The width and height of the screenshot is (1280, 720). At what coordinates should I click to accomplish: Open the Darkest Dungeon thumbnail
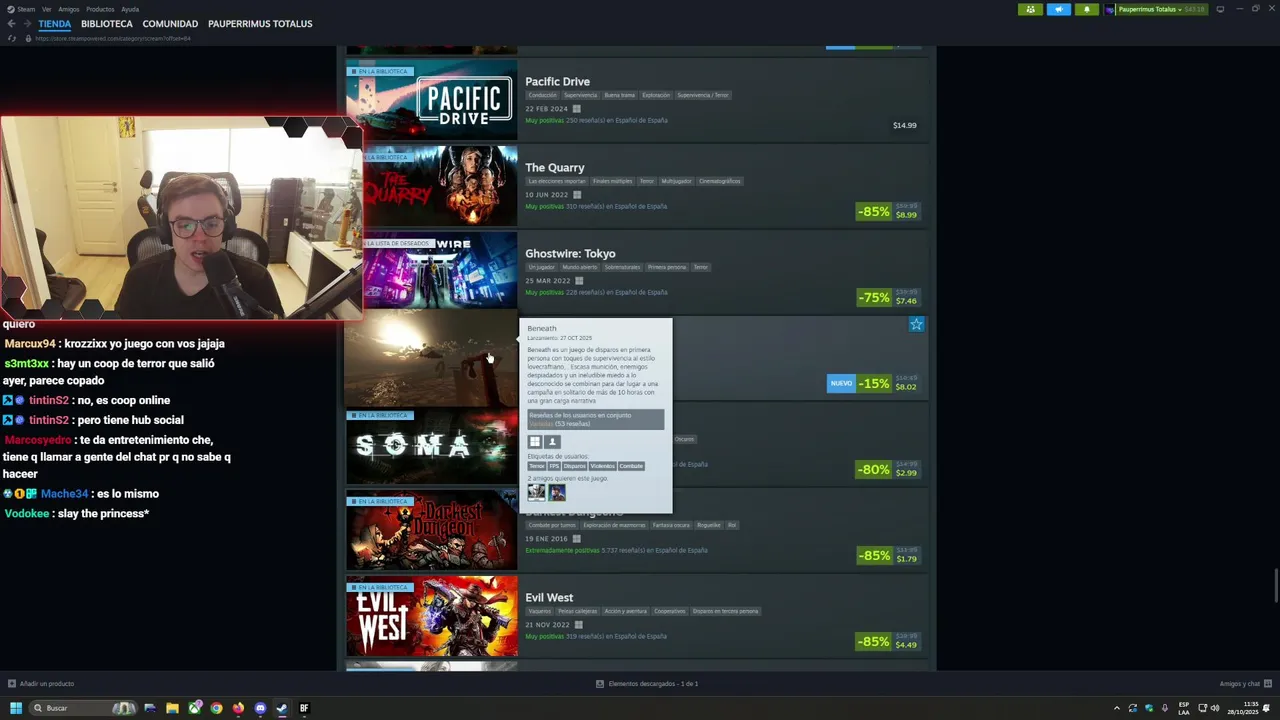432,530
